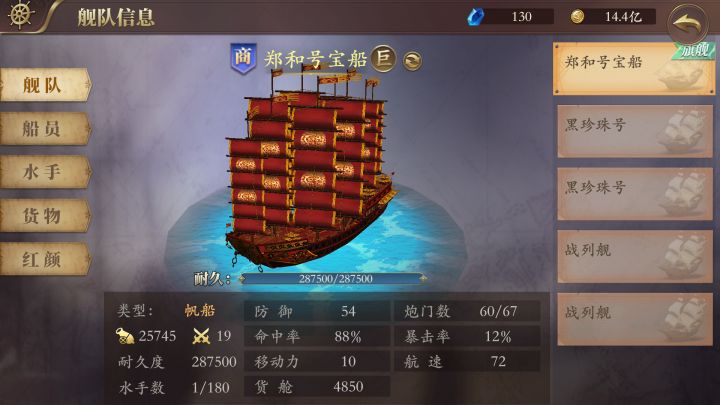Tap the red-sailed treasure ship model
Image resolution: width=720 pixels, height=405 pixels.
pyautogui.click(x=310, y=172)
